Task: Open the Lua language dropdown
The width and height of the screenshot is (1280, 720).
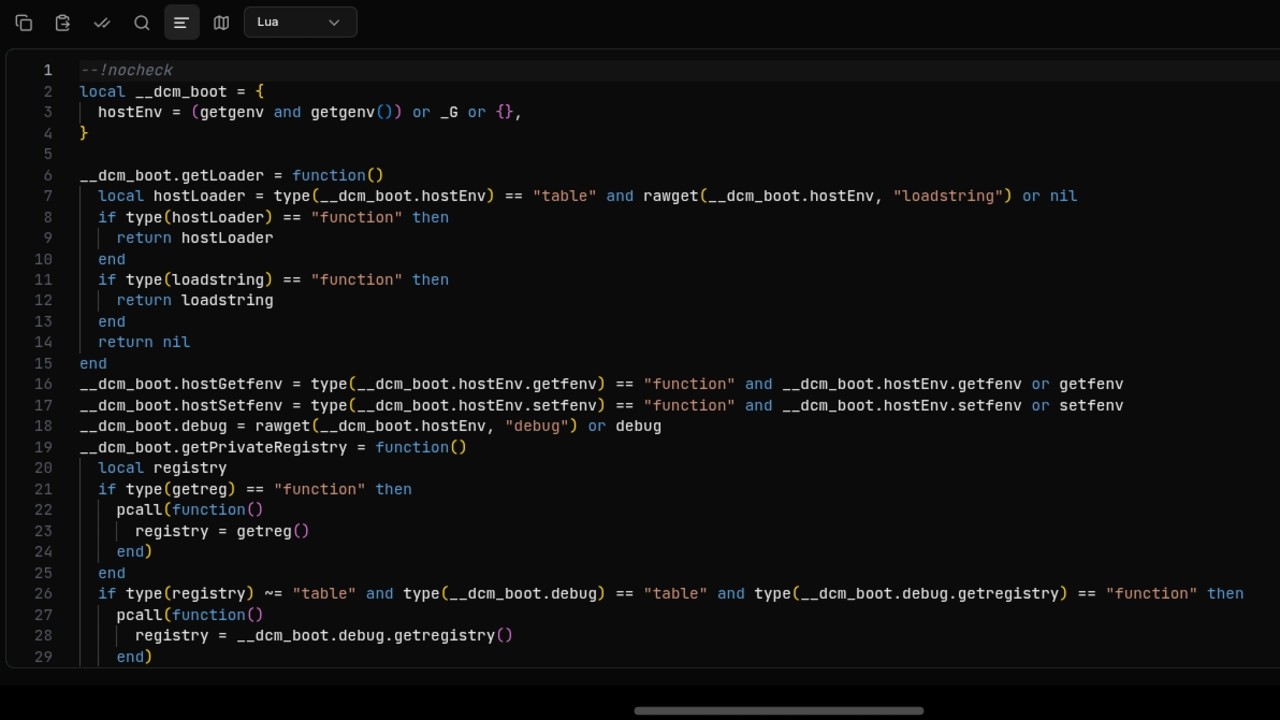Action: pos(300,22)
